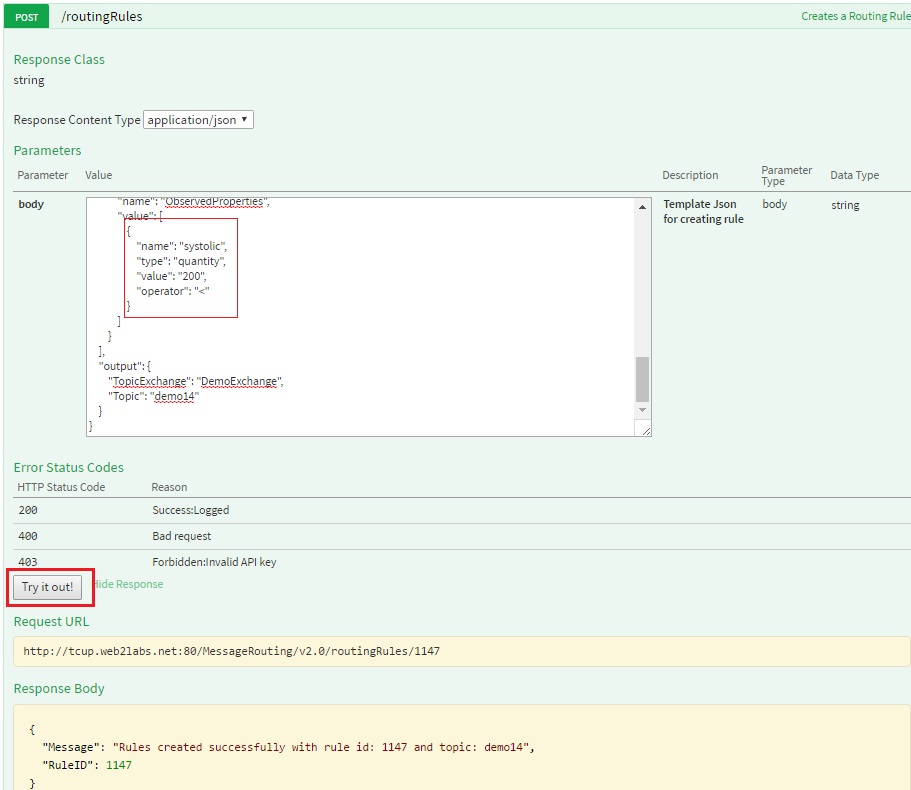Click the Response Class heading
This screenshot has width=911, height=790.
[x=59, y=59]
